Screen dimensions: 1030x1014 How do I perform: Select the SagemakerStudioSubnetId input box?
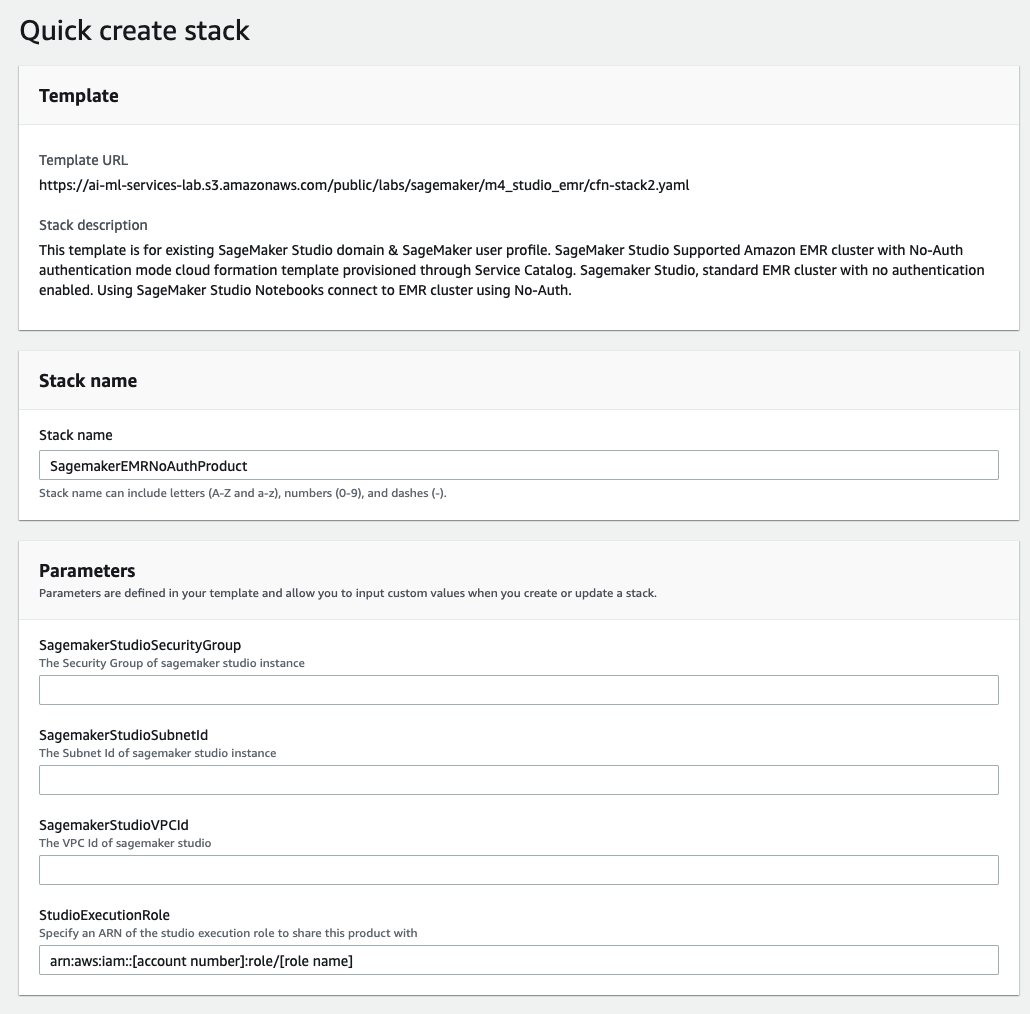point(518,780)
